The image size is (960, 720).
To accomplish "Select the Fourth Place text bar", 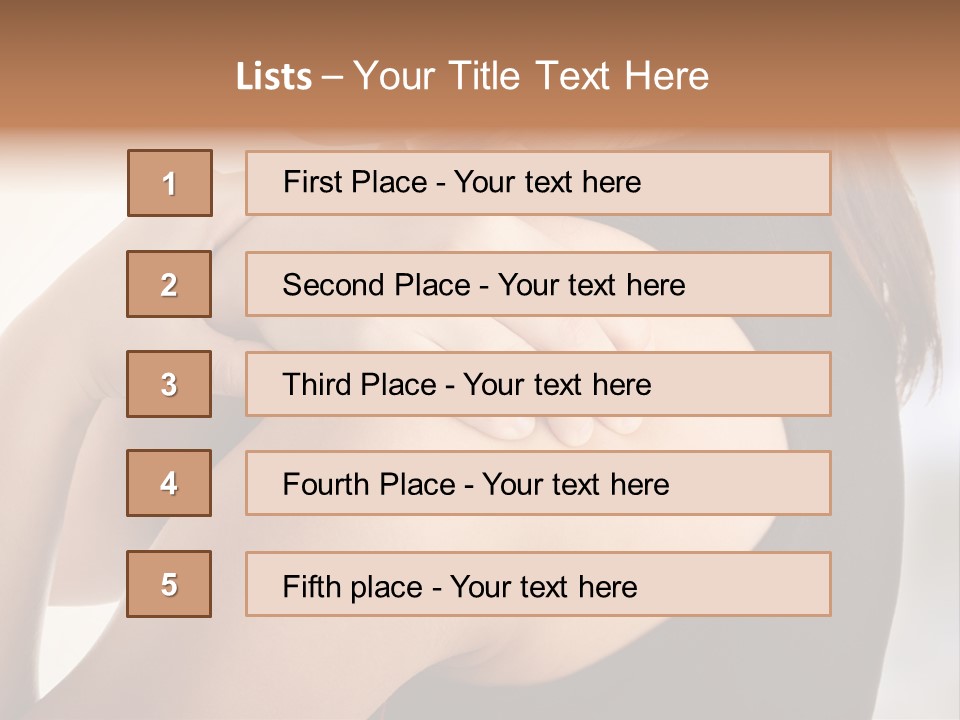I will 538,483.
